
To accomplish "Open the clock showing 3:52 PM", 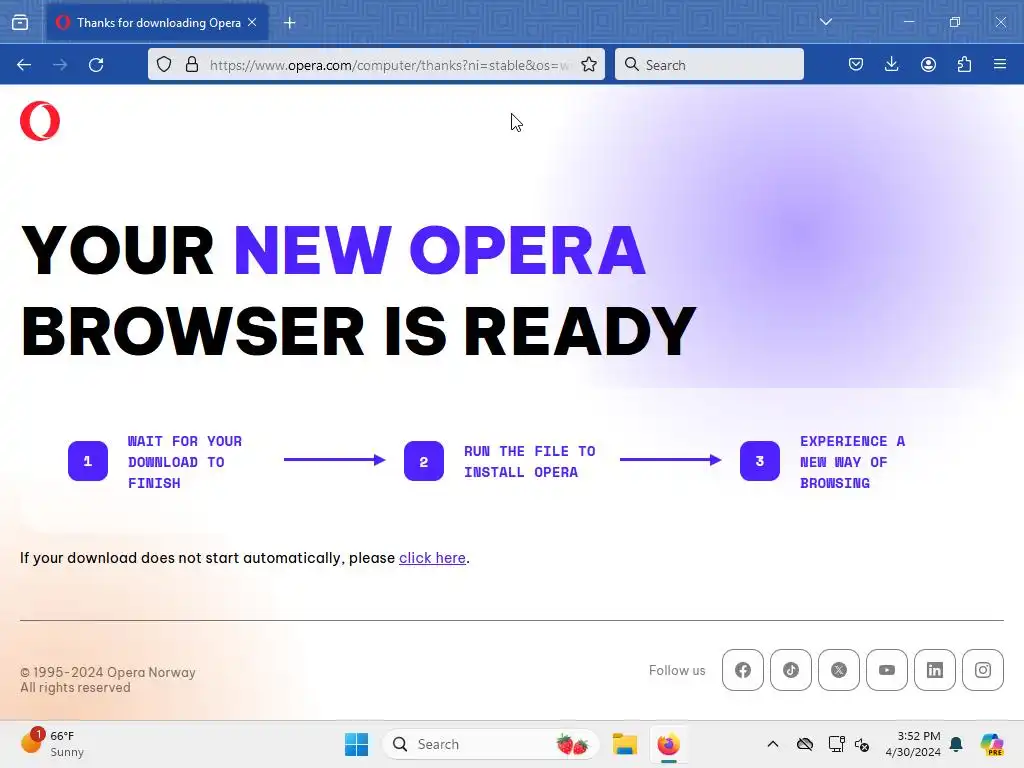I will pyautogui.click(x=913, y=744).
